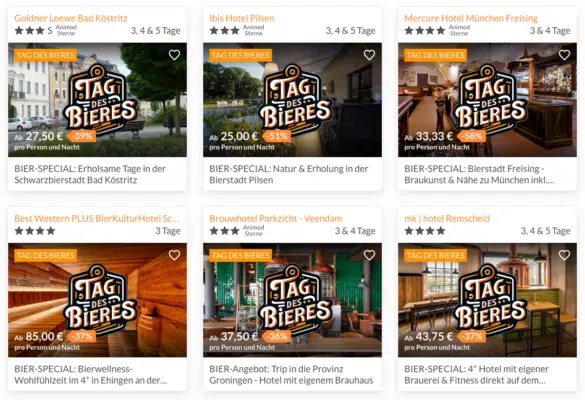Viewport: 585px width, 400px height.
Task: Click the Brouwhotel Parkzicht brewery photo thumbnail
Action: [x=292, y=300]
